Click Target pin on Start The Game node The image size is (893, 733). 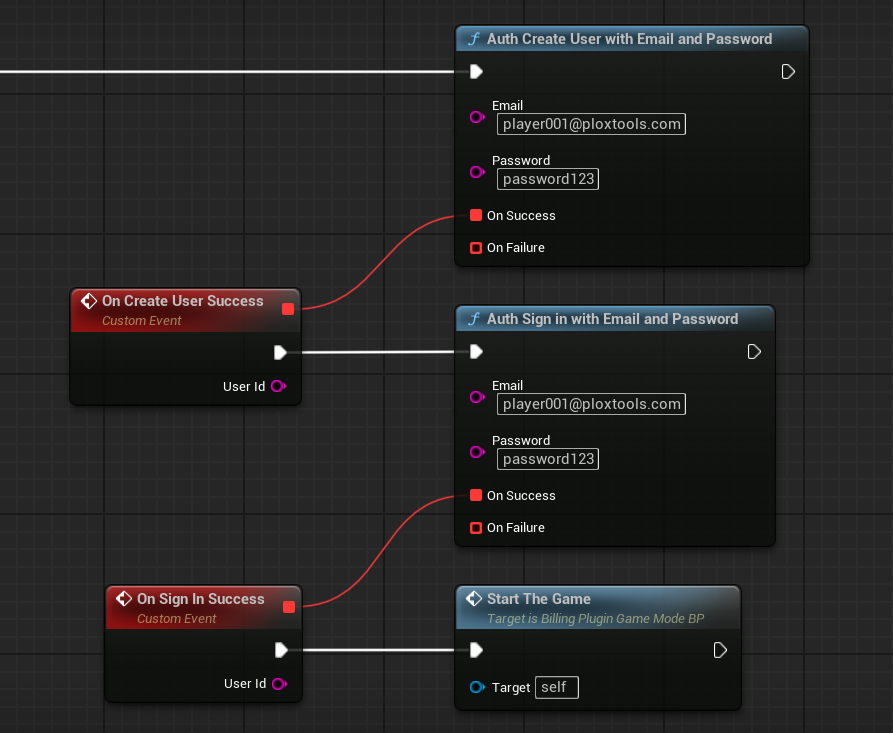pos(477,687)
